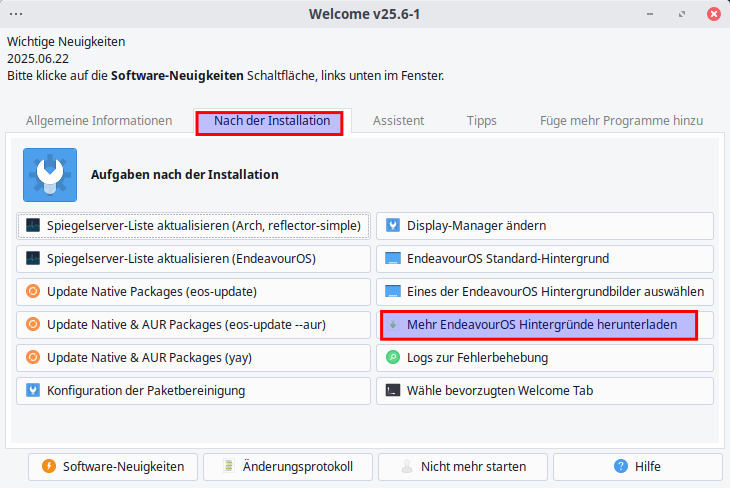Image resolution: width=730 pixels, height=488 pixels.
Task: Click the blue question mark Hilfe icon
Action: pyautogui.click(x=621, y=466)
